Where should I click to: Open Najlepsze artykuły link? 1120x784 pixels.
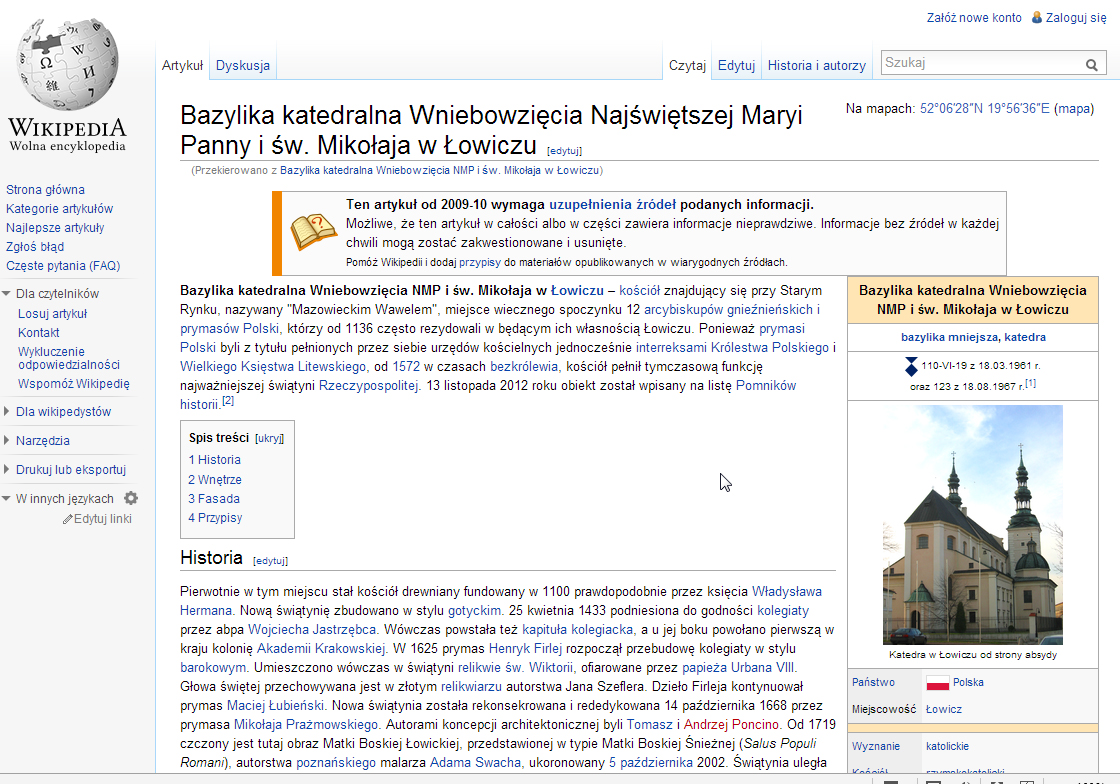[x=55, y=228]
